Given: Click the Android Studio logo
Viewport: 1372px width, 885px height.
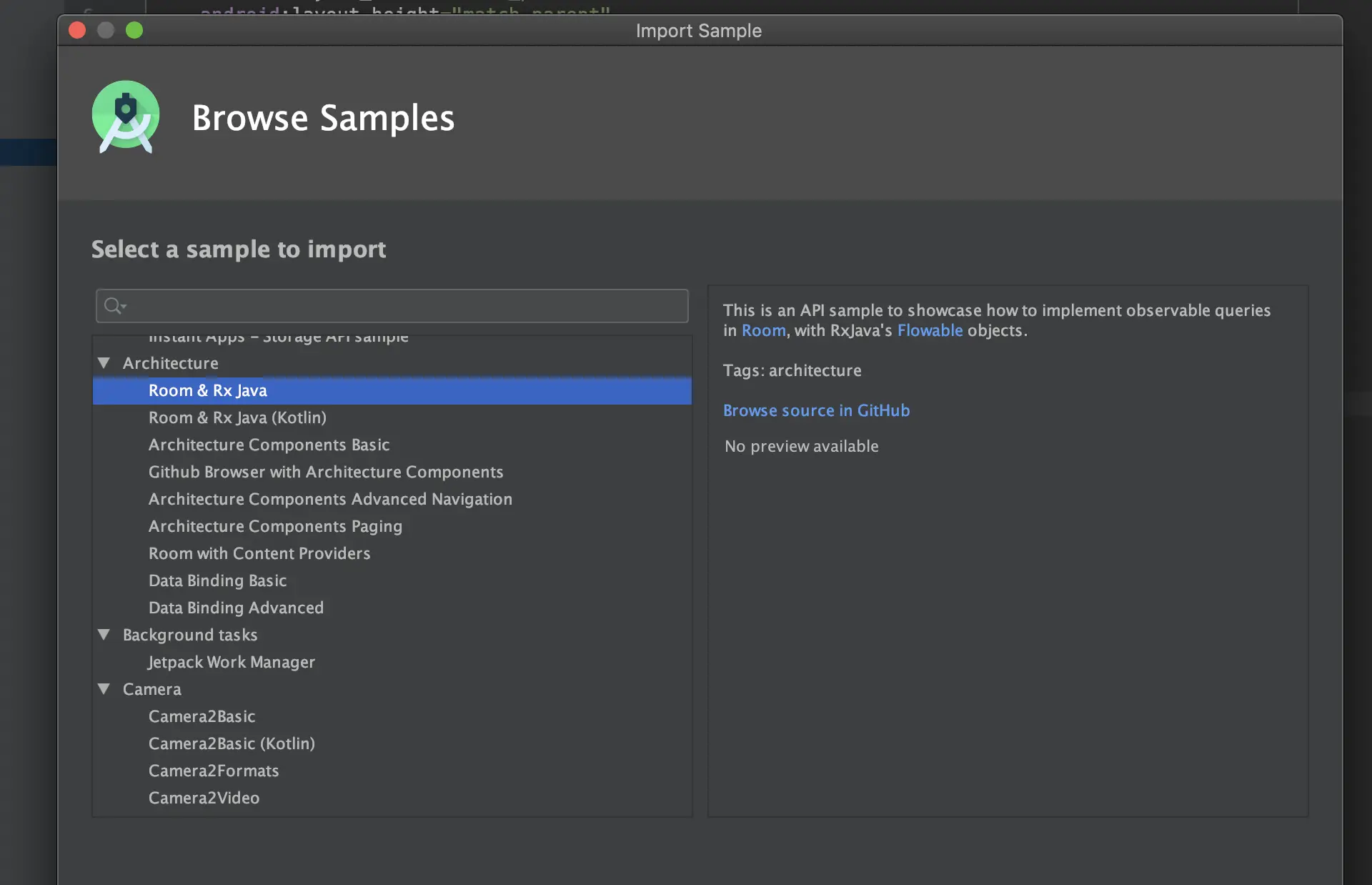Looking at the screenshot, I should [x=126, y=117].
